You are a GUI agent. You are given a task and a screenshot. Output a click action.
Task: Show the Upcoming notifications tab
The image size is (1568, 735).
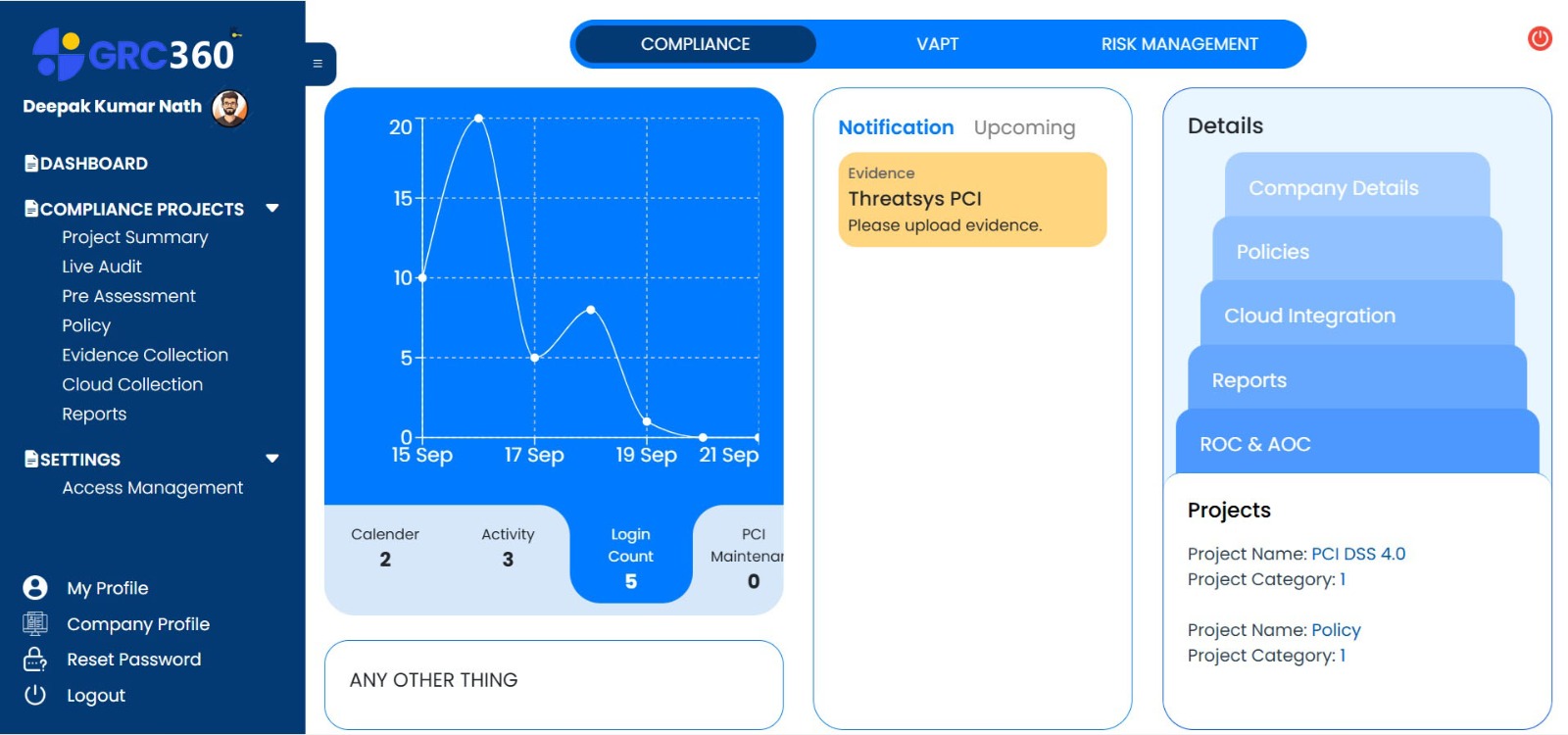pos(1024,127)
